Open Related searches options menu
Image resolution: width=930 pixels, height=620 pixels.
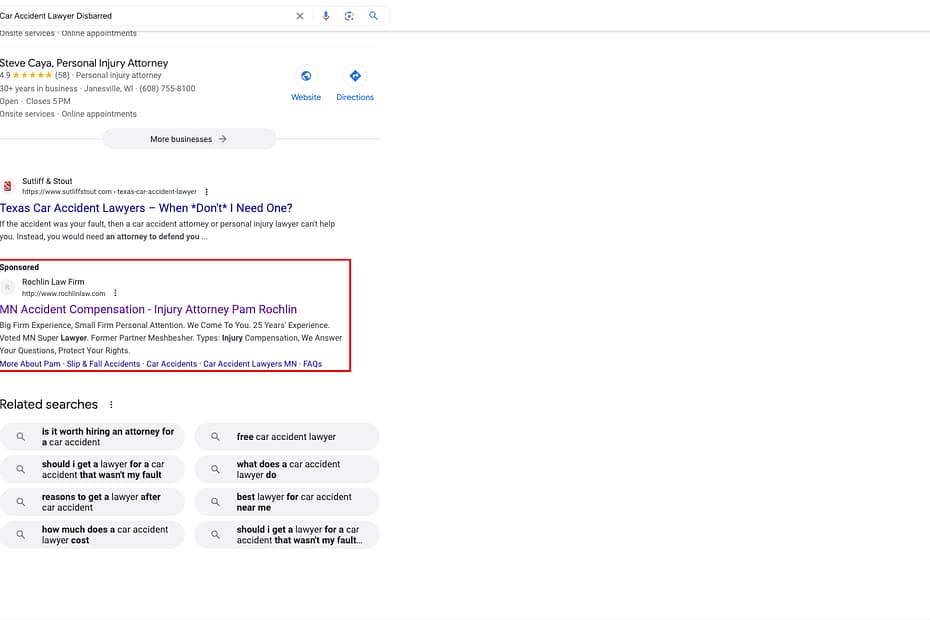[x=111, y=405]
